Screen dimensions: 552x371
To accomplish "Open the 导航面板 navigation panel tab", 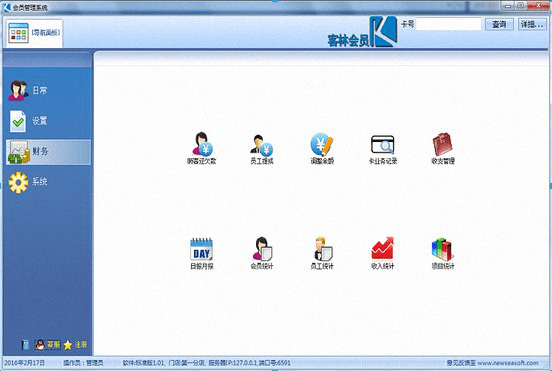I will tap(34, 33).
